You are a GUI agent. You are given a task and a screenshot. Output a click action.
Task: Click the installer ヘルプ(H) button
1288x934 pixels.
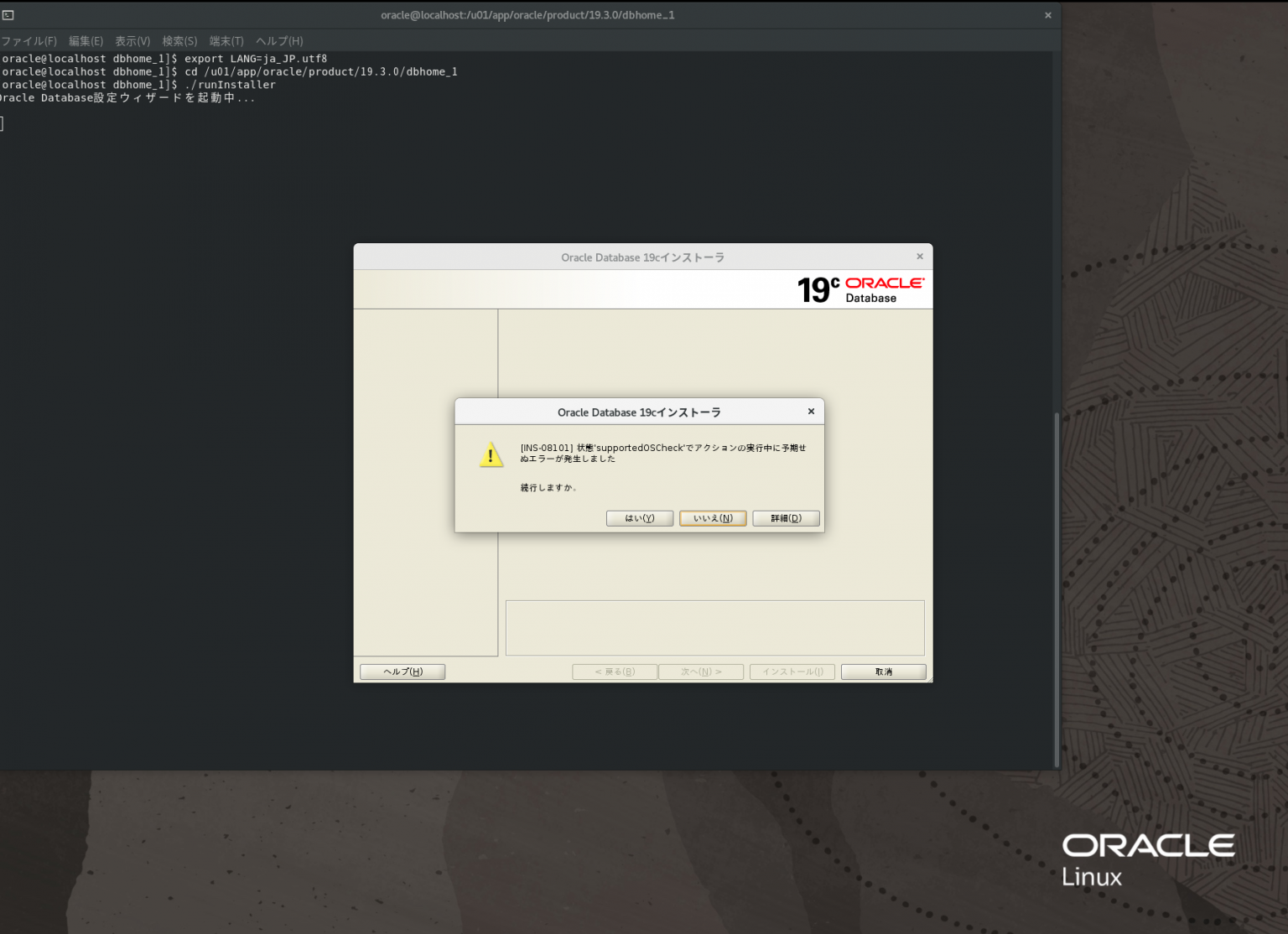click(x=402, y=672)
